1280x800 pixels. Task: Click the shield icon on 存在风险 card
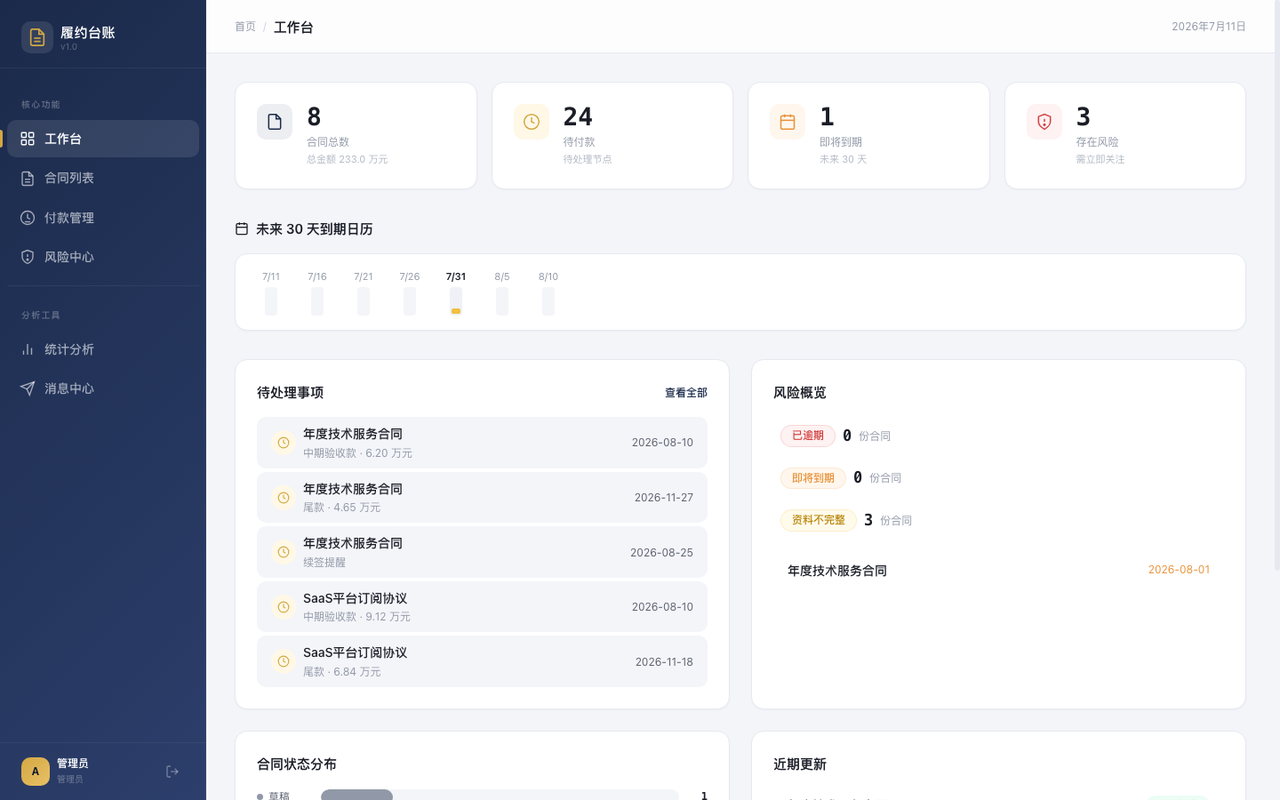tap(1044, 122)
